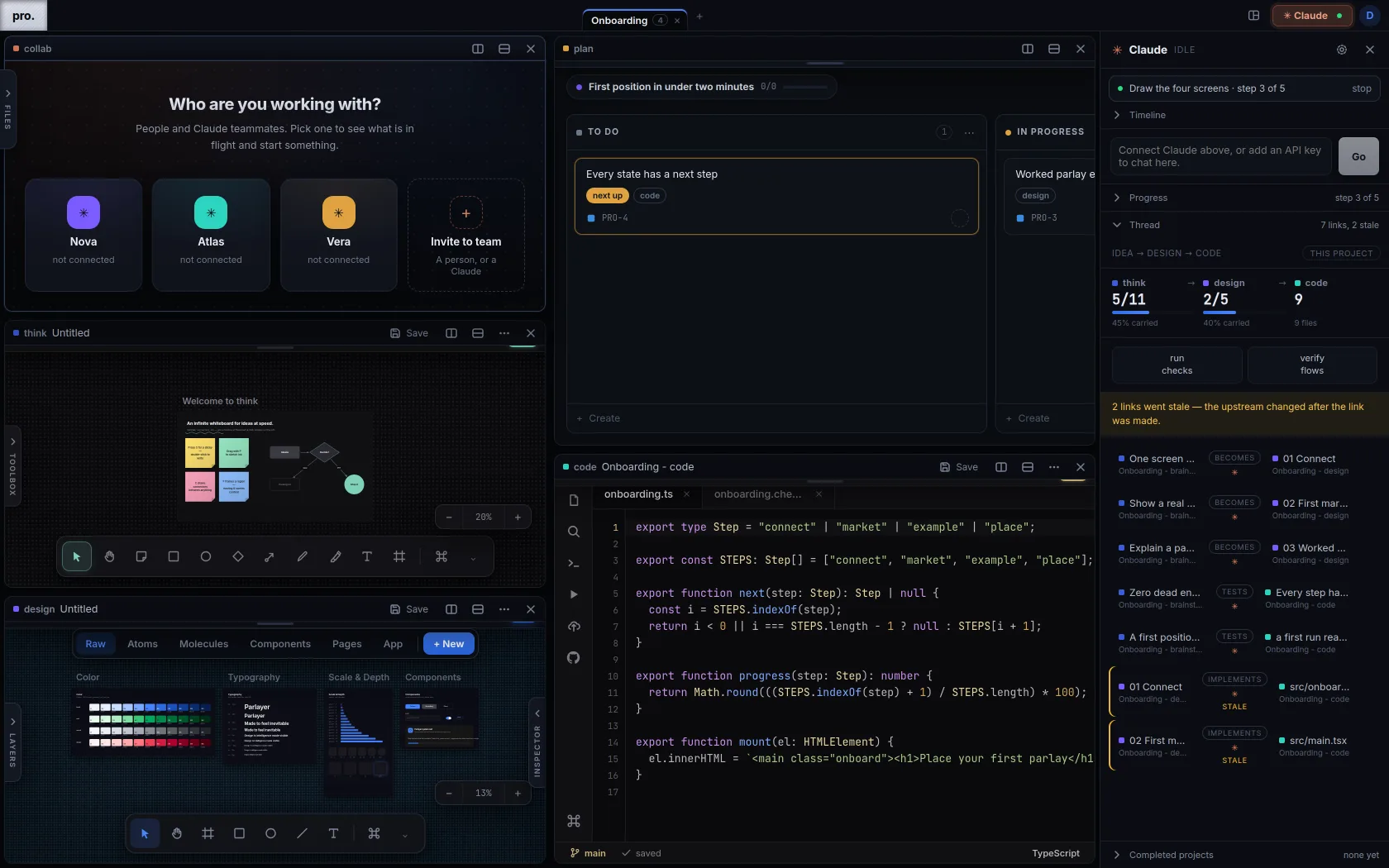Image resolution: width=1389 pixels, height=868 pixels.
Task: Click the run checks button
Action: click(1177, 365)
